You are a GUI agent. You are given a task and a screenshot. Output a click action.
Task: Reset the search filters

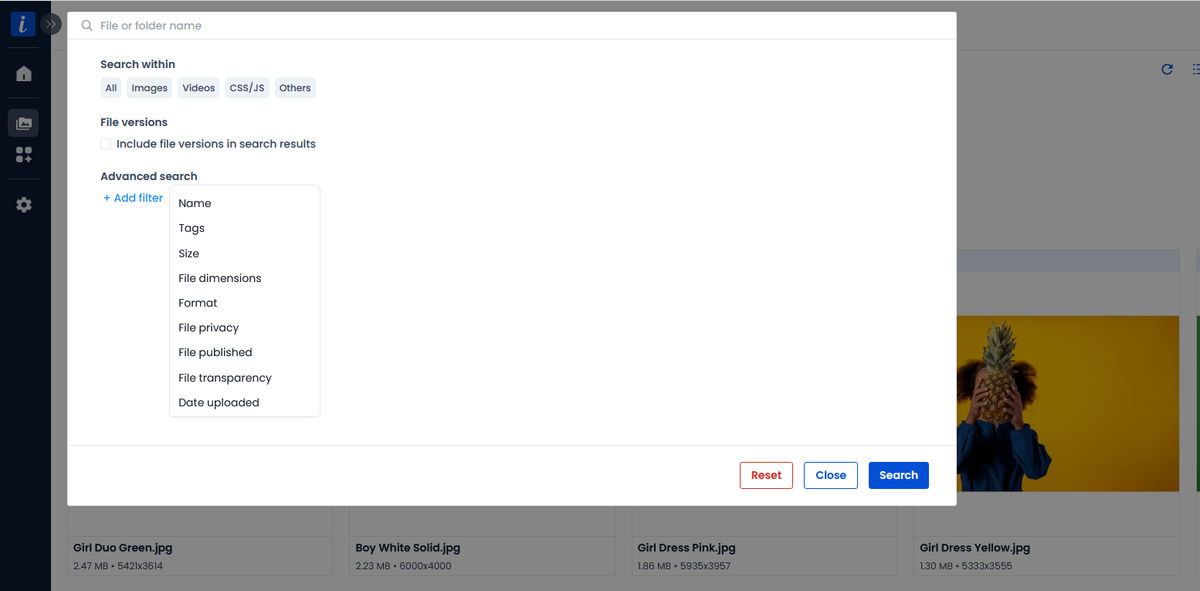765,475
